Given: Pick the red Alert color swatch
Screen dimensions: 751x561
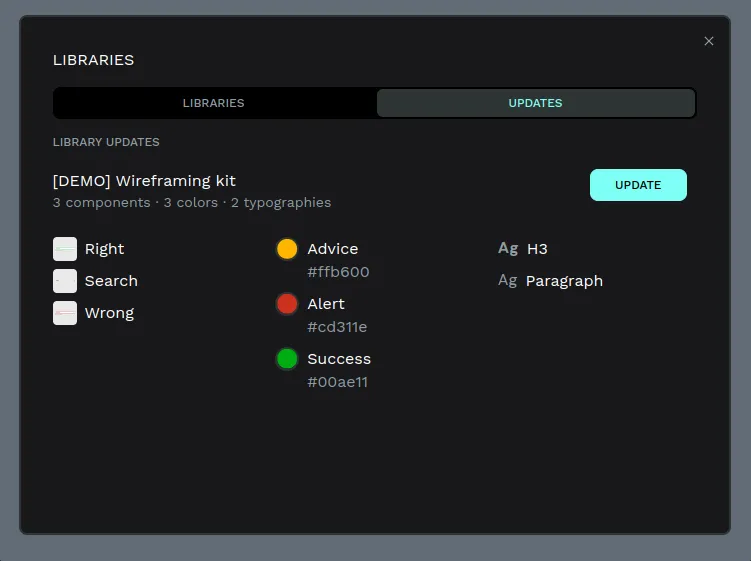Looking at the screenshot, I should click(x=287, y=304).
